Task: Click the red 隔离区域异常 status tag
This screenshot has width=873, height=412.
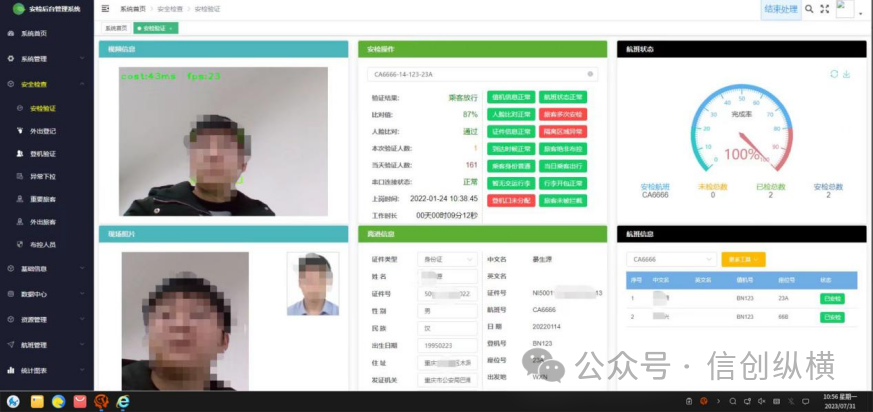Action: (563, 132)
